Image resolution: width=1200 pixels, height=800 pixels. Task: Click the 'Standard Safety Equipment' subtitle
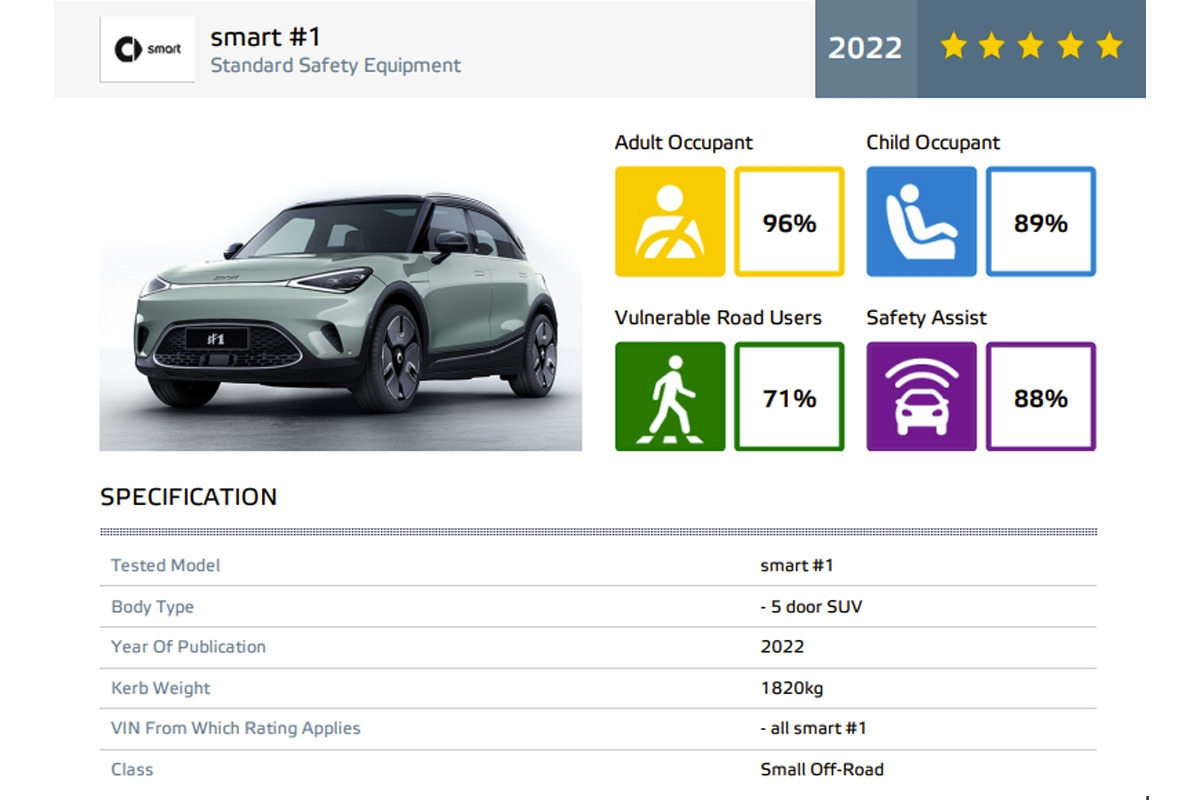click(336, 66)
